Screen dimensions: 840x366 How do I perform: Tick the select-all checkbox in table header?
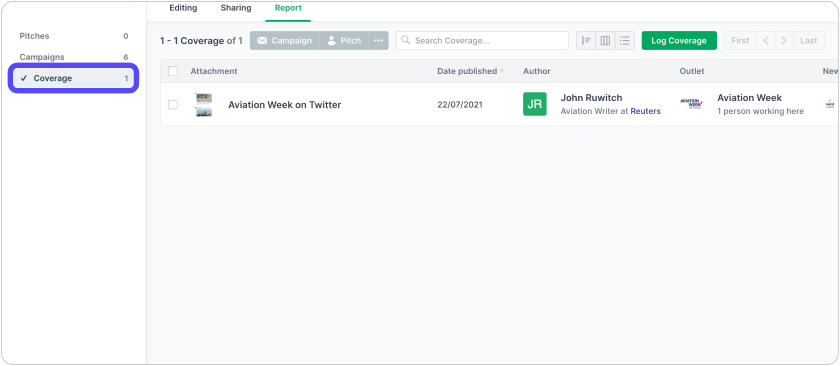pos(173,71)
